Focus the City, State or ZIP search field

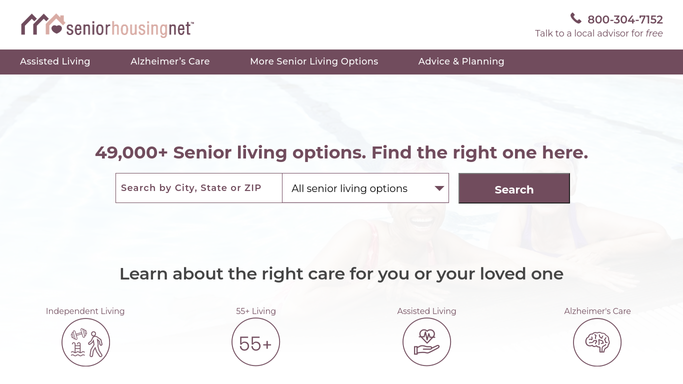[199, 188]
